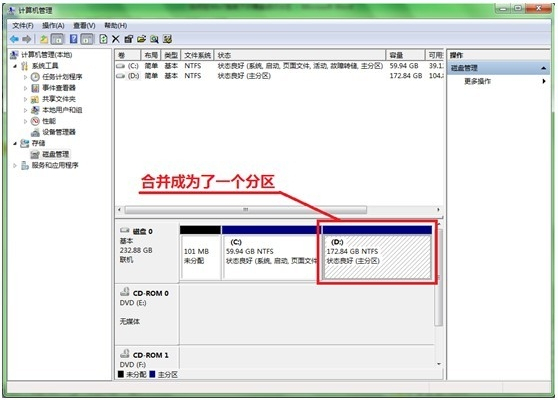The image size is (558, 400).
Task: Click the volume list scrollbar right arrow
Action: click(x=438, y=210)
